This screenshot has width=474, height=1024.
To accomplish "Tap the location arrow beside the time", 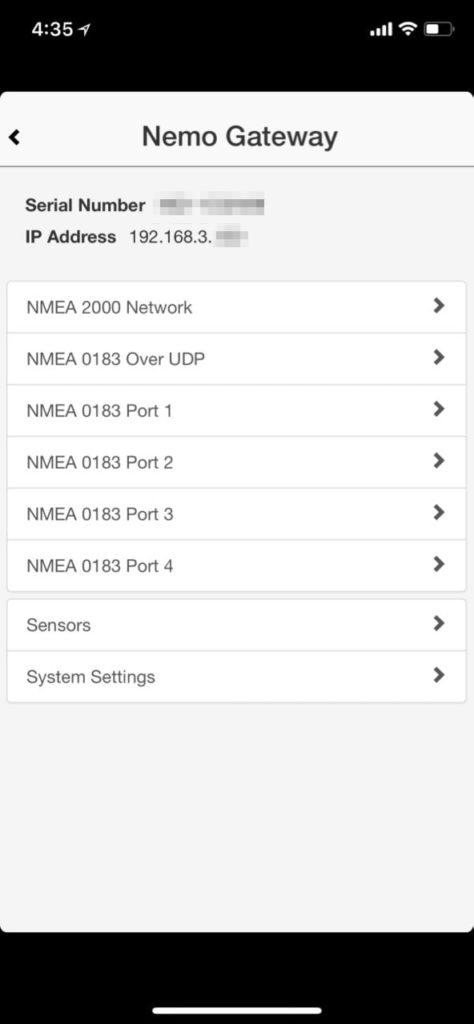I will pyautogui.click(x=85, y=29).
